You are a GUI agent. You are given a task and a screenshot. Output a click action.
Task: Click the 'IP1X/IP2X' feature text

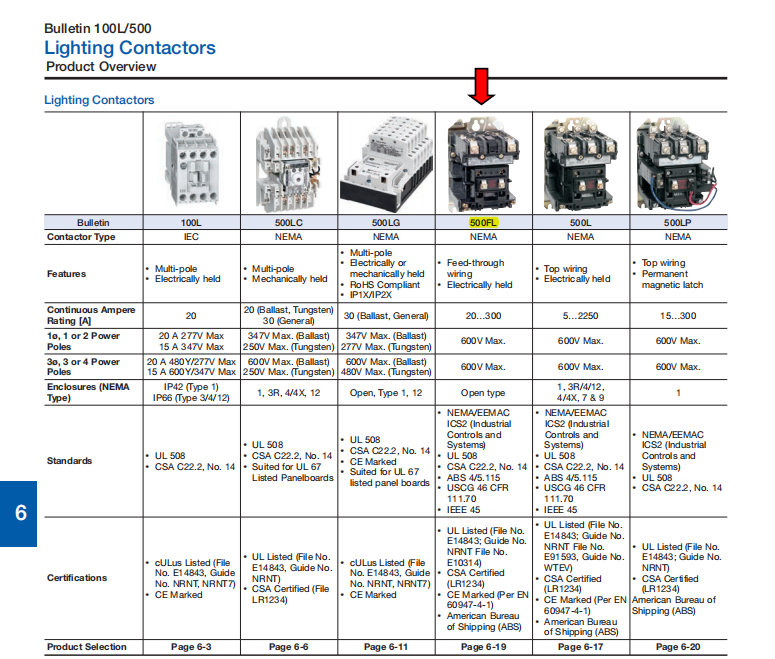pos(371,295)
